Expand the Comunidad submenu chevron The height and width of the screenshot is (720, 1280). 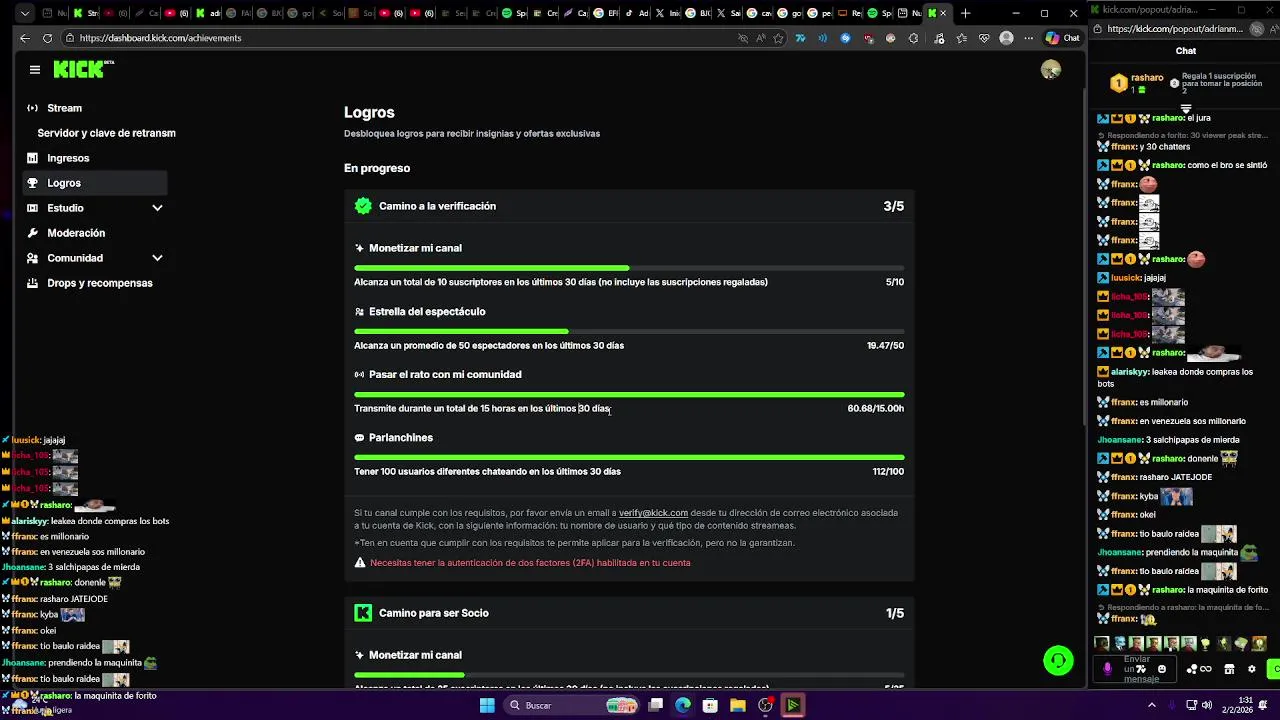tap(157, 258)
